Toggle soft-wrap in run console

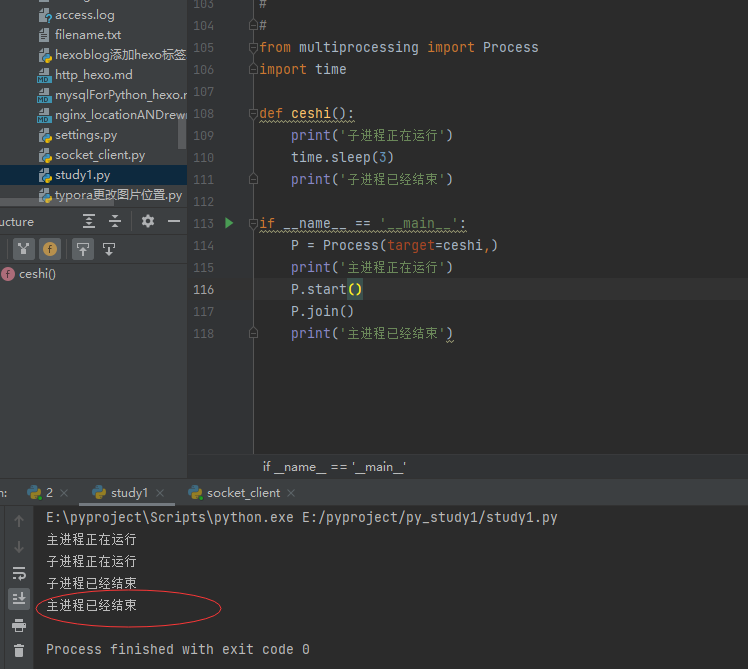tap(19, 573)
